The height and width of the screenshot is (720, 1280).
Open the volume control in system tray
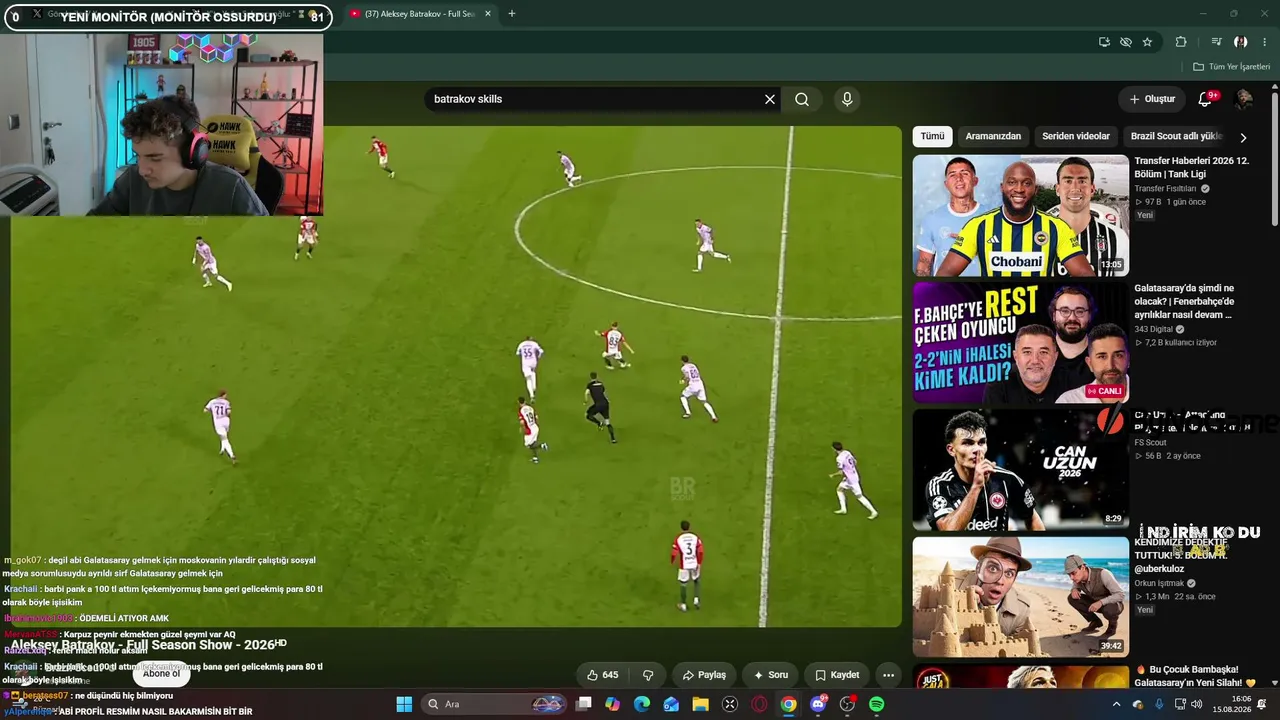click(x=1197, y=704)
